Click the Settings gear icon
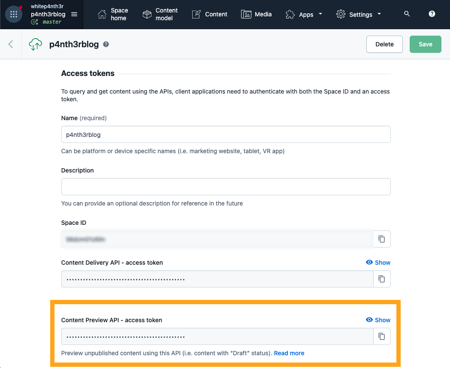Image resolution: width=450 pixels, height=368 pixels. pyautogui.click(x=341, y=14)
